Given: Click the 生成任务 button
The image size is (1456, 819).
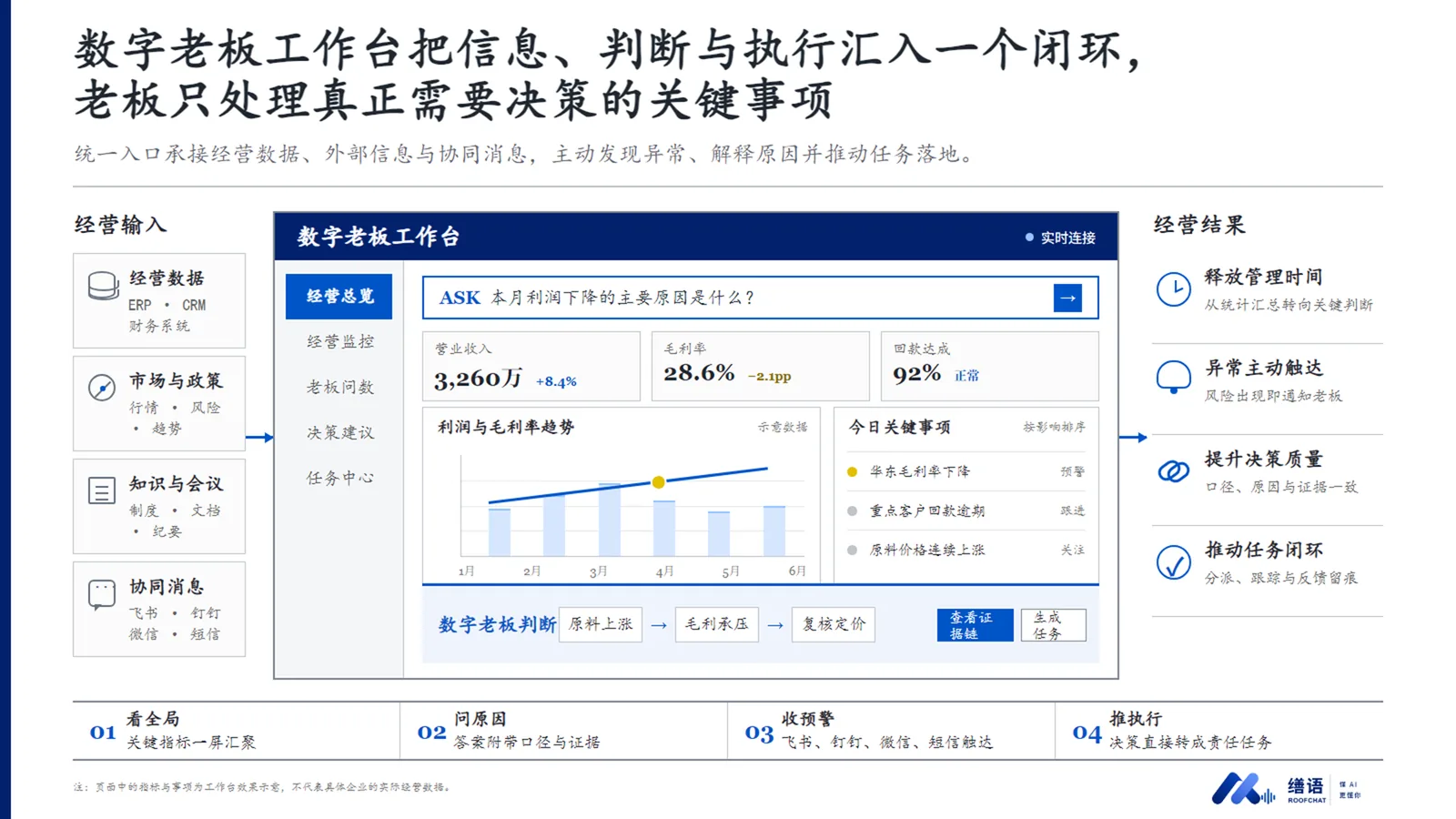Looking at the screenshot, I should pyautogui.click(x=1053, y=625).
